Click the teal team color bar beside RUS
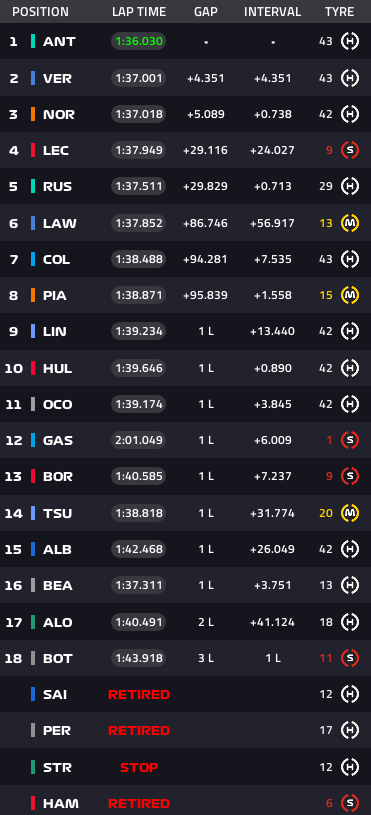The image size is (371, 815). [33, 187]
